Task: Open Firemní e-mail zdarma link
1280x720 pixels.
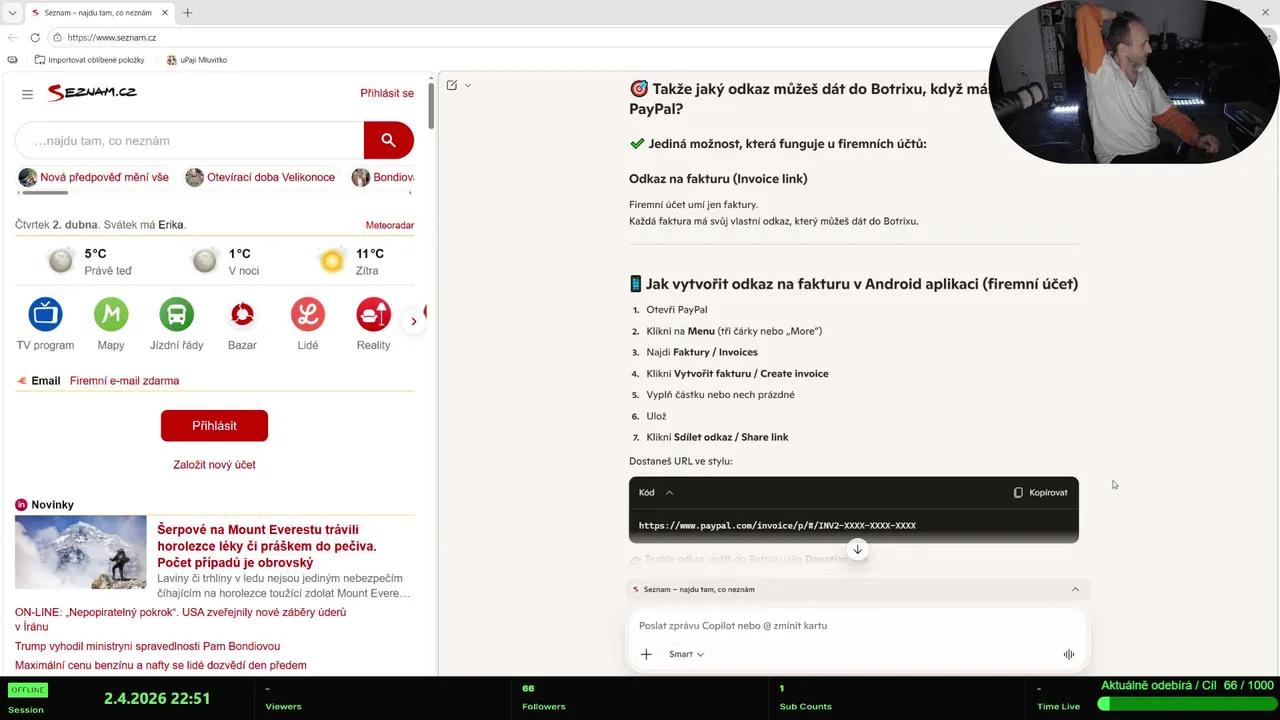Action: [125, 381]
